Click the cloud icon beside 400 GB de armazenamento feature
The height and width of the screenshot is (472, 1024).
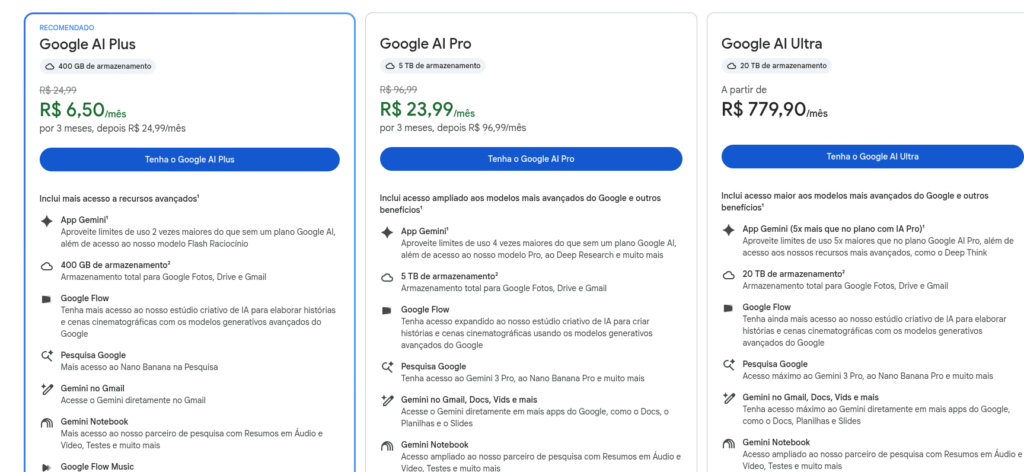(x=46, y=266)
